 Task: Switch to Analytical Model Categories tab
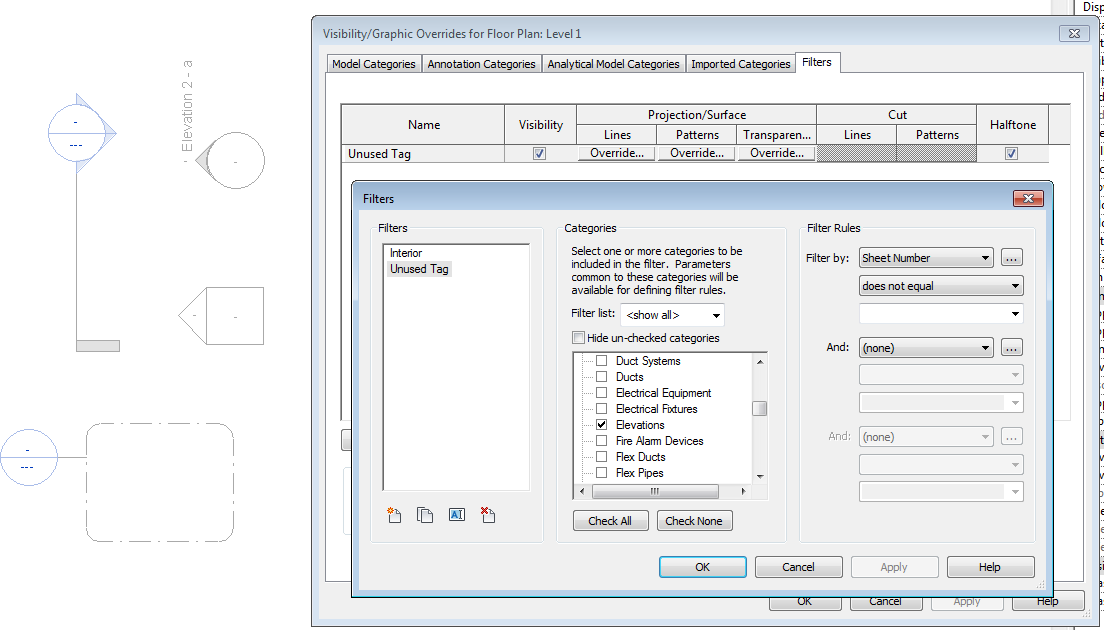pos(613,64)
